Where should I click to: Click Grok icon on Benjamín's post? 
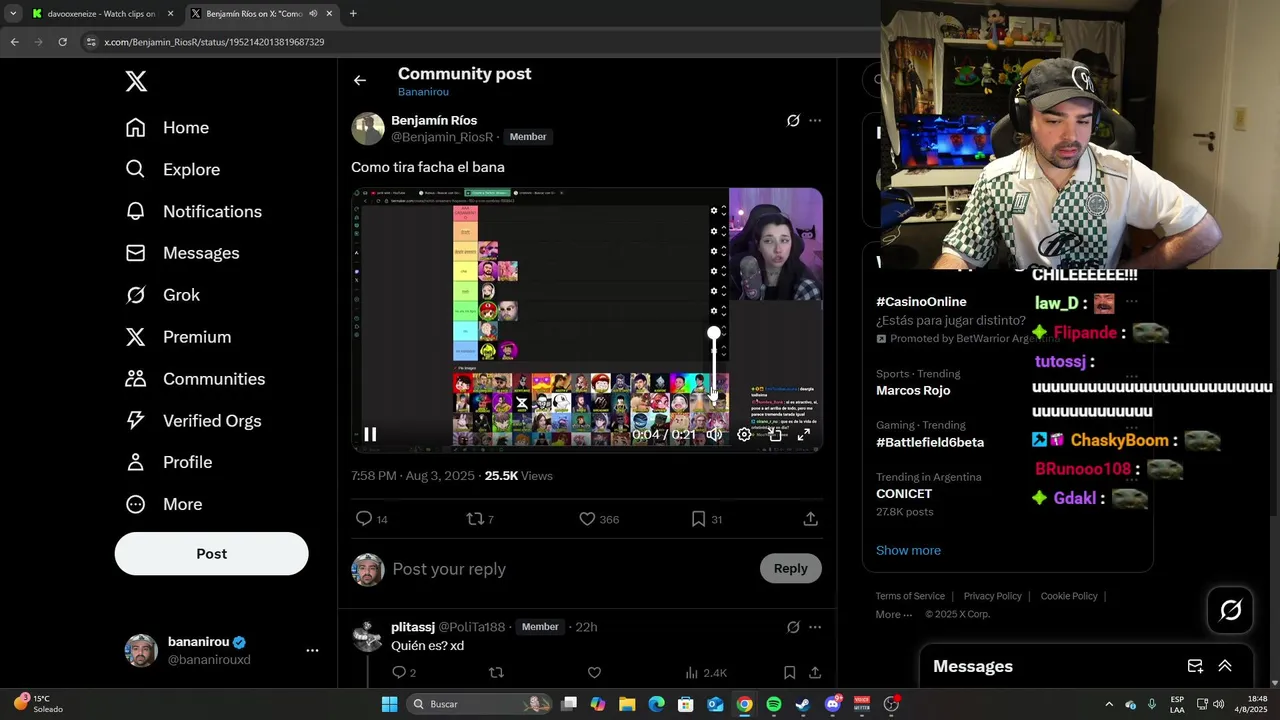[x=793, y=121]
